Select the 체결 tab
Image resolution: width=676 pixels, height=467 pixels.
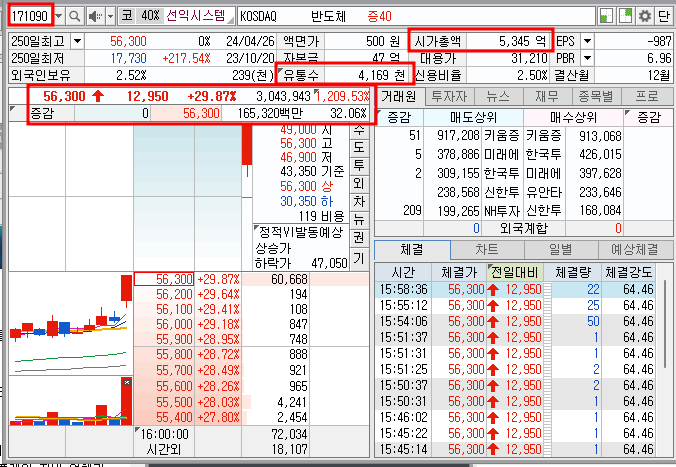(412, 249)
